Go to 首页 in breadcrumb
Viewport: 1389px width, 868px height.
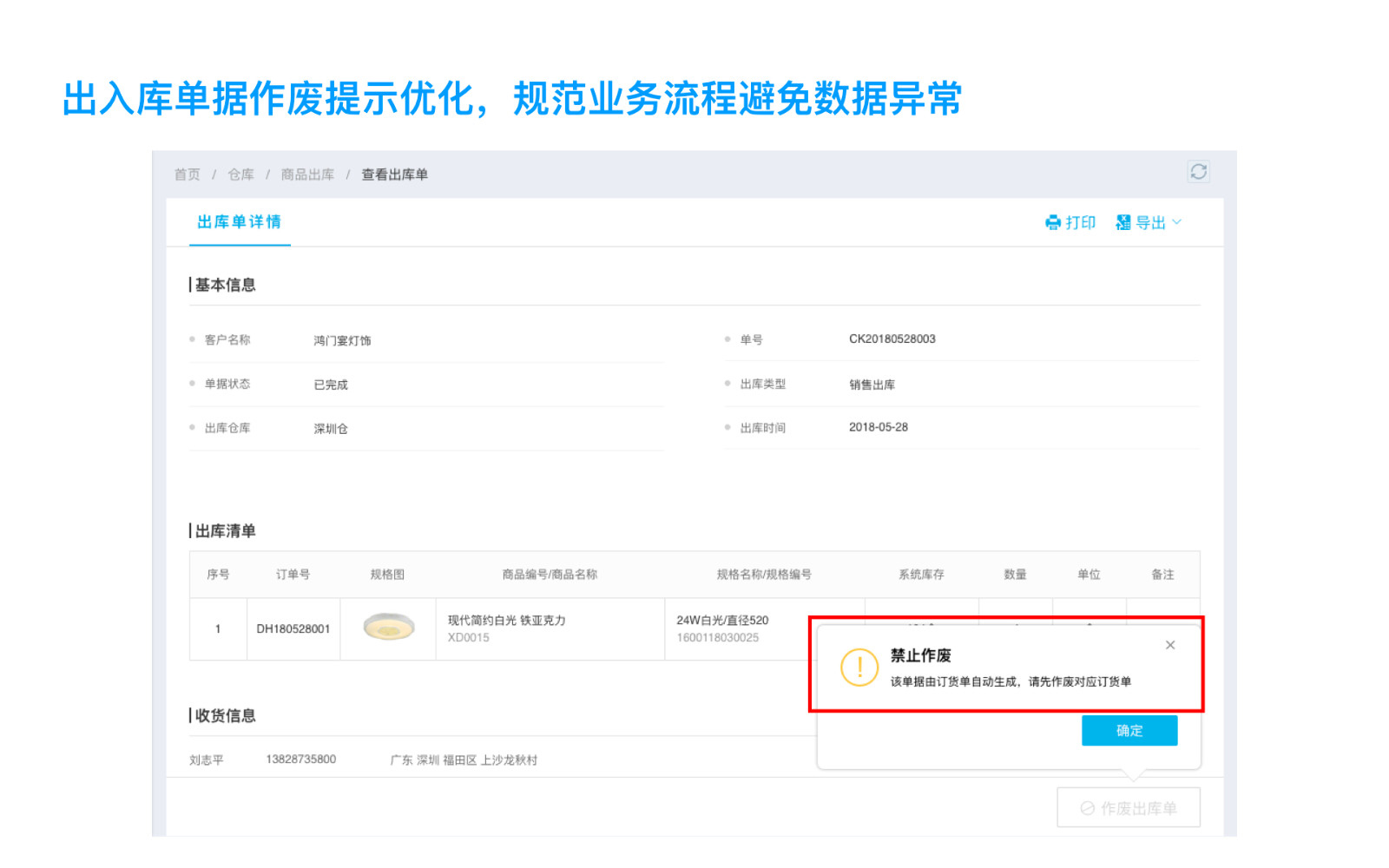click(x=188, y=174)
